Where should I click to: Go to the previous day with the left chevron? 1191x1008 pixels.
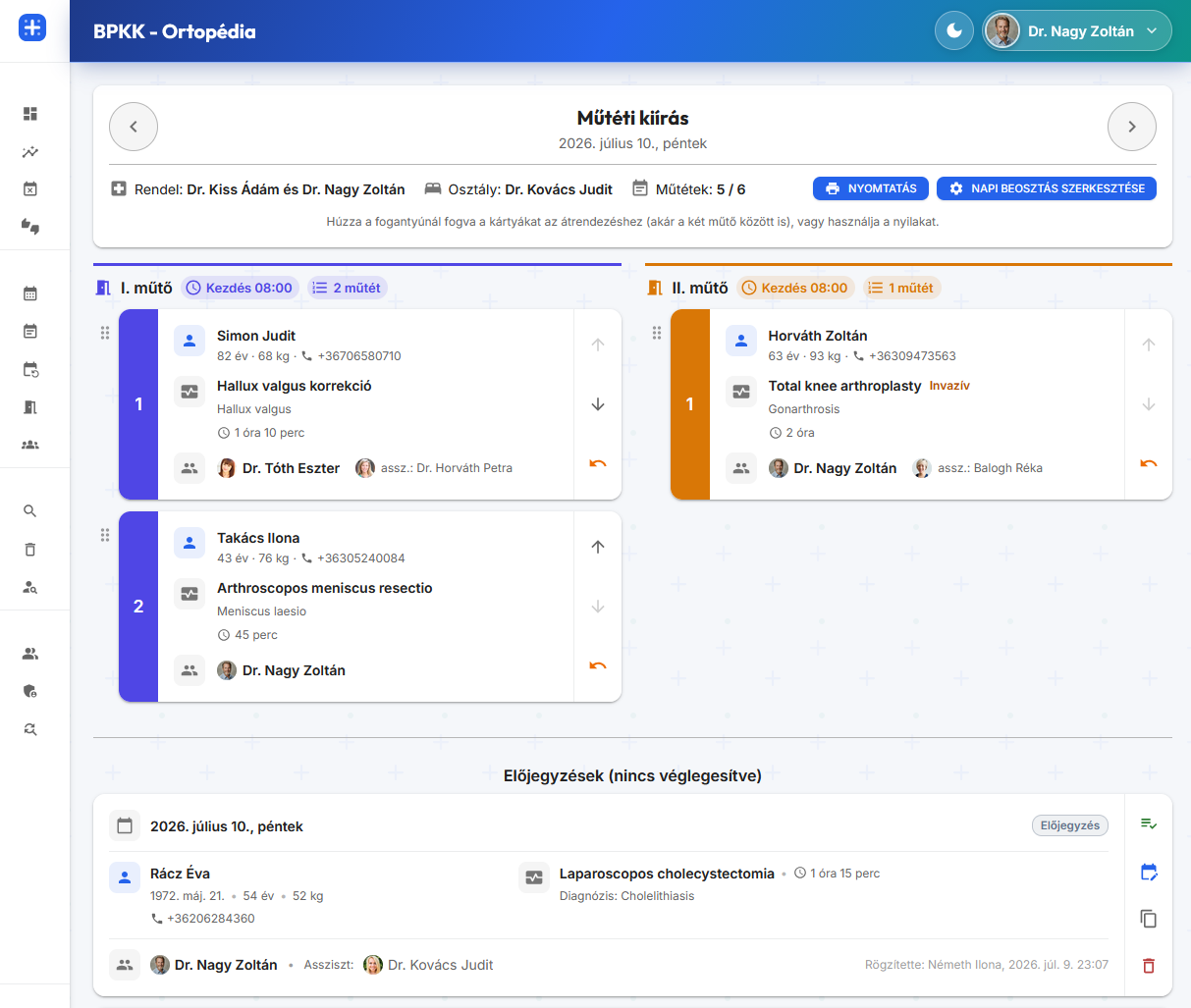(134, 127)
